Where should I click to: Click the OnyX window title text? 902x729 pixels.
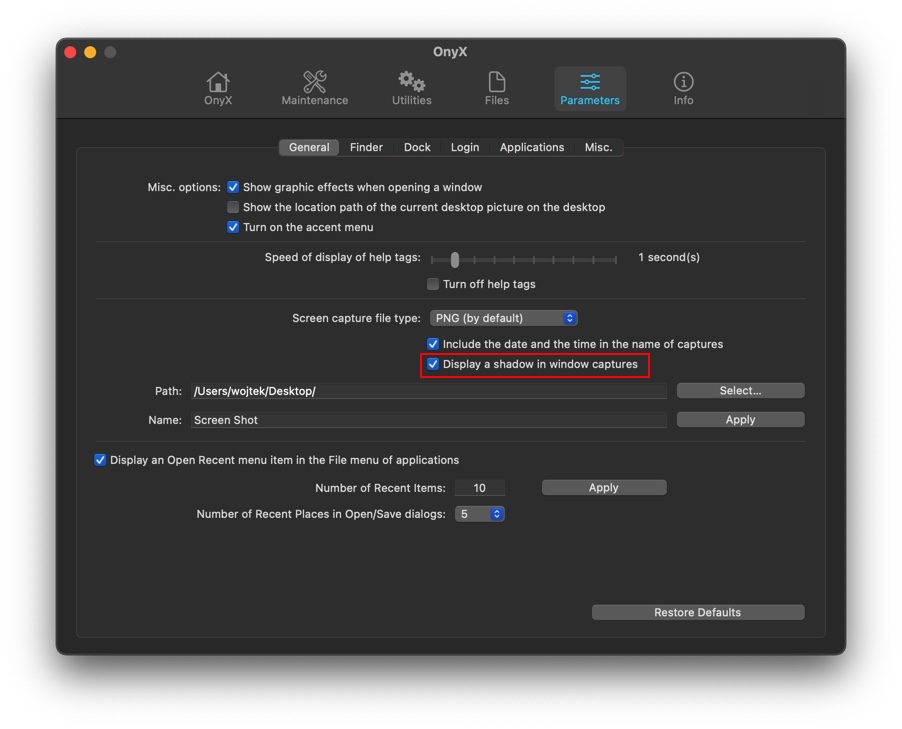(450, 52)
